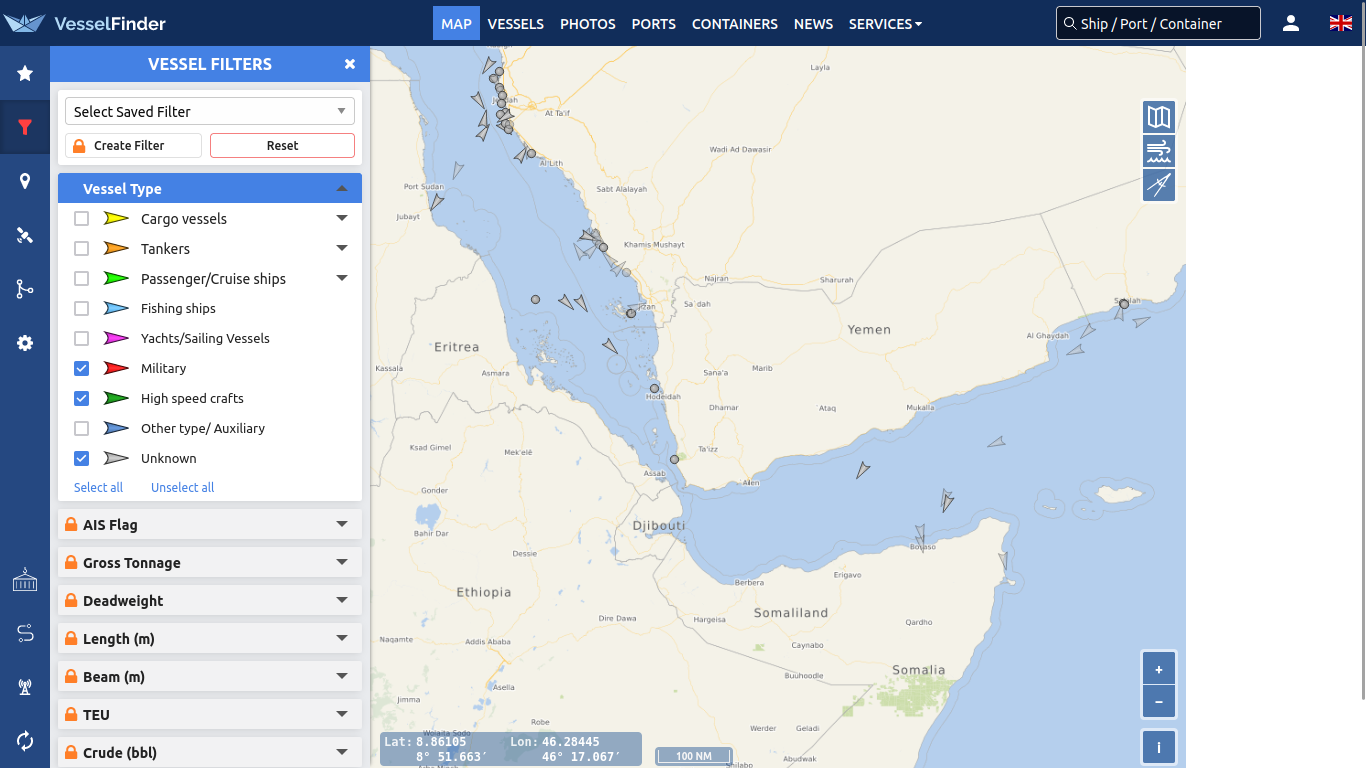
Task: Expand the Deadweight filter section
Action: [210, 600]
